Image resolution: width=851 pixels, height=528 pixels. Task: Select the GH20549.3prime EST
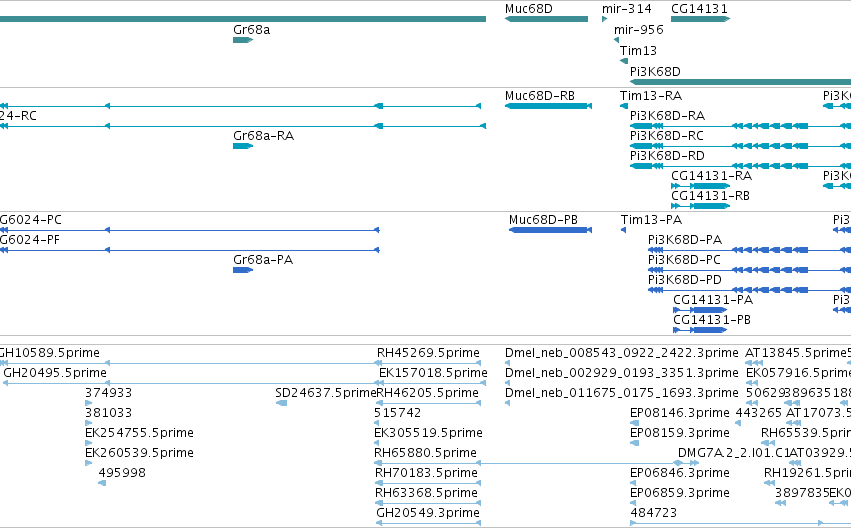coord(428,513)
